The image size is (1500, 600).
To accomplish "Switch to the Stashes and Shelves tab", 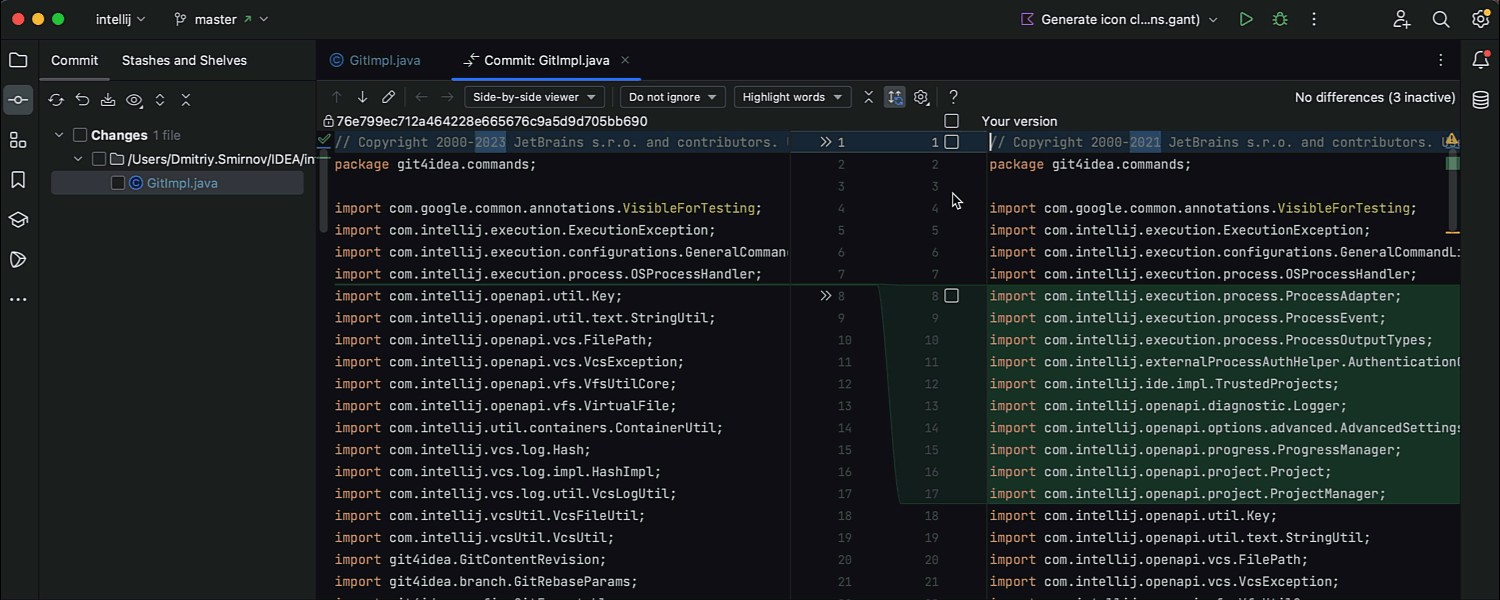I will pyautogui.click(x=184, y=60).
